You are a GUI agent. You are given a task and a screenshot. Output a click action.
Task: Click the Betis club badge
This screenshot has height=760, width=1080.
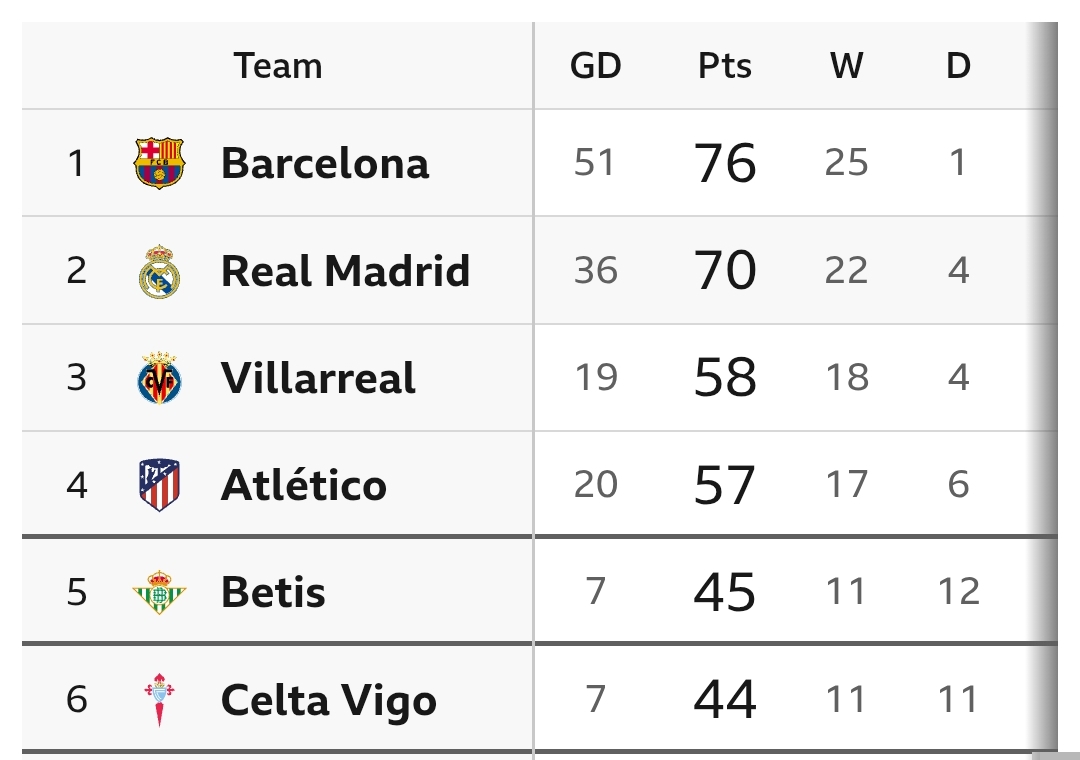[160, 592]
